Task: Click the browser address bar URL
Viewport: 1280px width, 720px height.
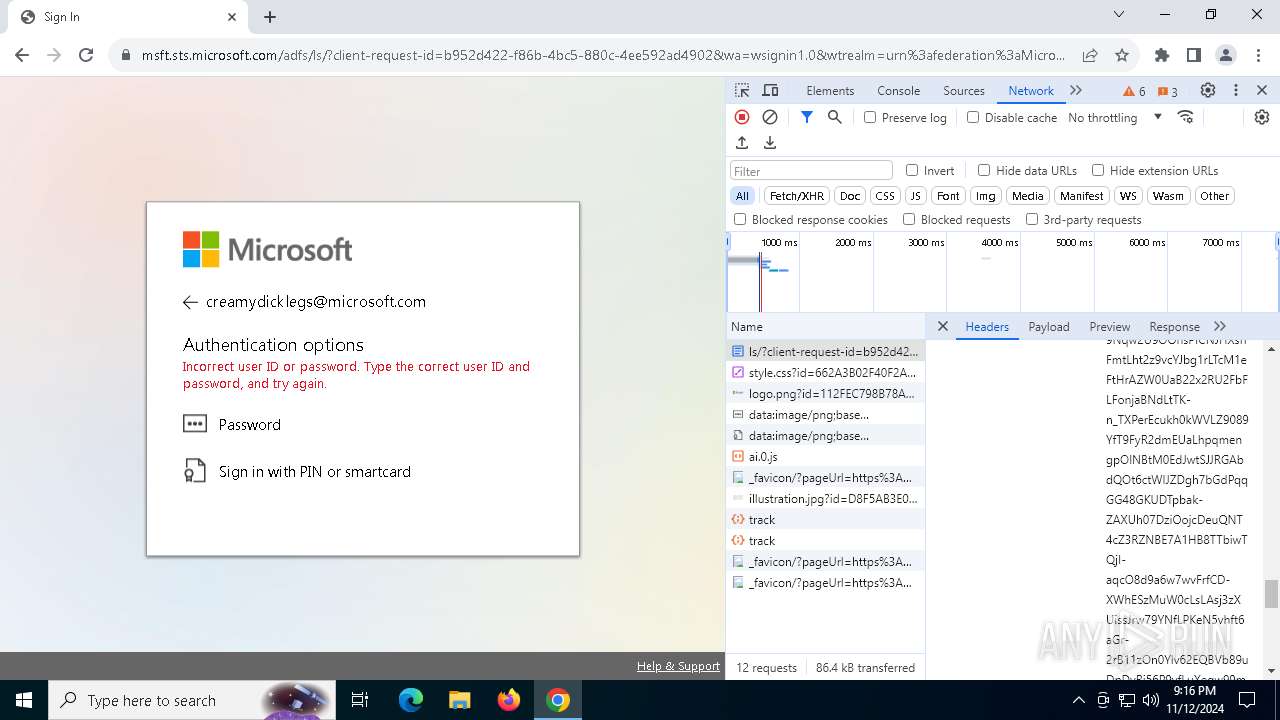Action: pos(602,55)
